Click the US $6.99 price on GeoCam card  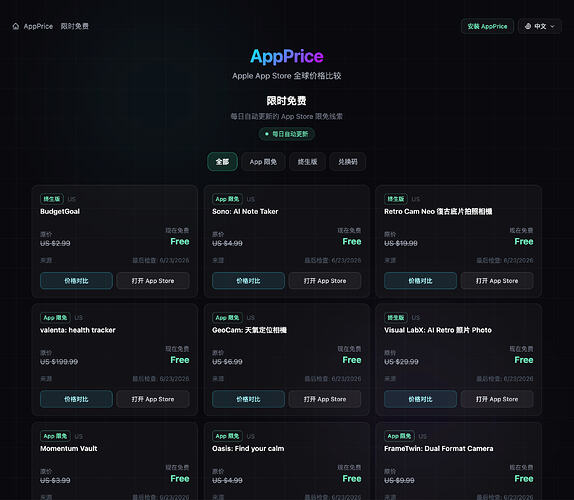click(x=227, y=362)
